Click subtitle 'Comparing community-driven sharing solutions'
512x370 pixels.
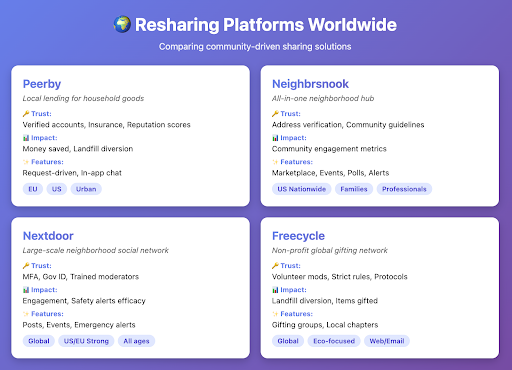(255, 46)
